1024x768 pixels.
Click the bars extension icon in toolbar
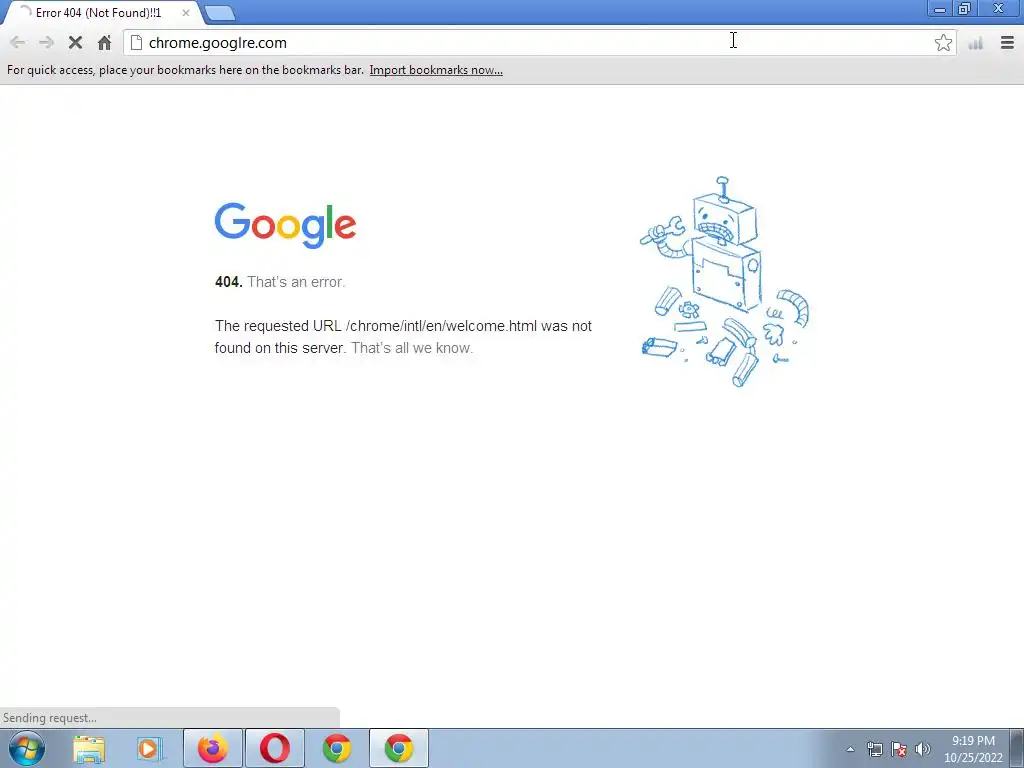coord(976,43)
